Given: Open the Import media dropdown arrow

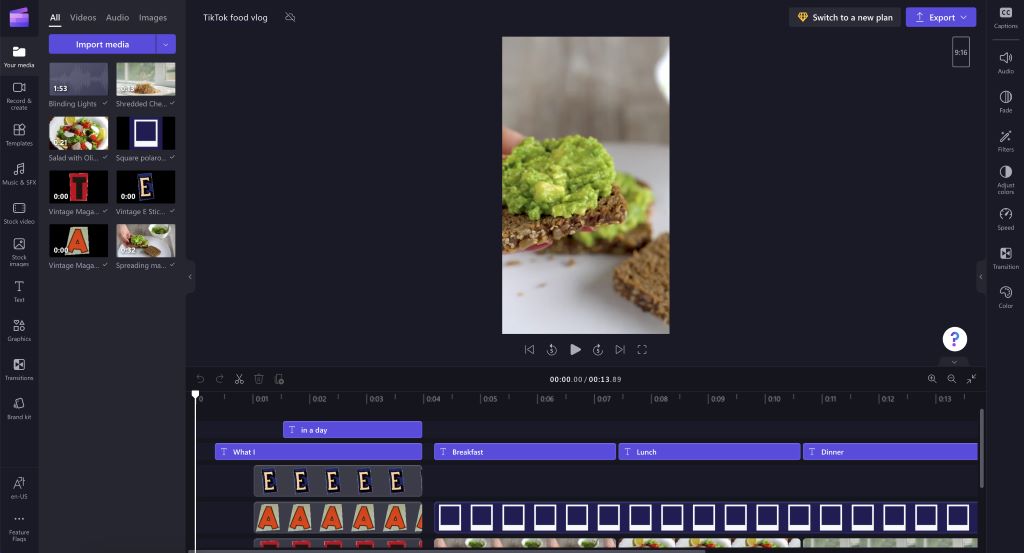Looking at the screenshot, I should (166, 44).
